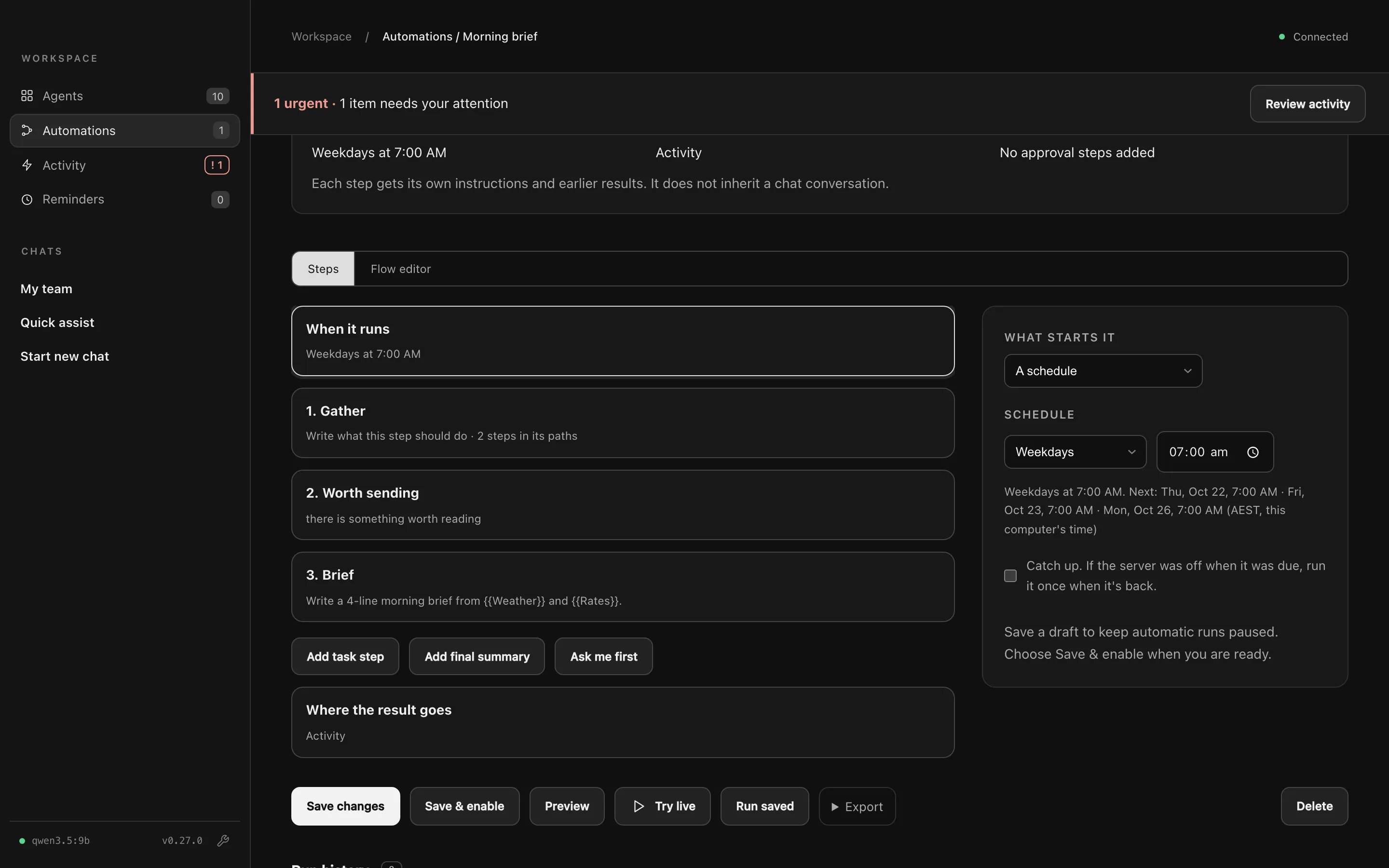Screen dimensions: 1389x868
Task: Click the 07:00 am time input field
Action: click(1215, 452)
